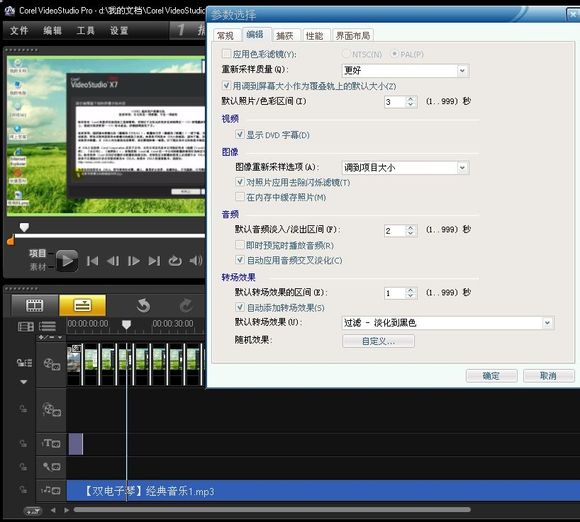Select the PAL radio button
This screenshot has width=580, height=522.
(x=394, y=54)
